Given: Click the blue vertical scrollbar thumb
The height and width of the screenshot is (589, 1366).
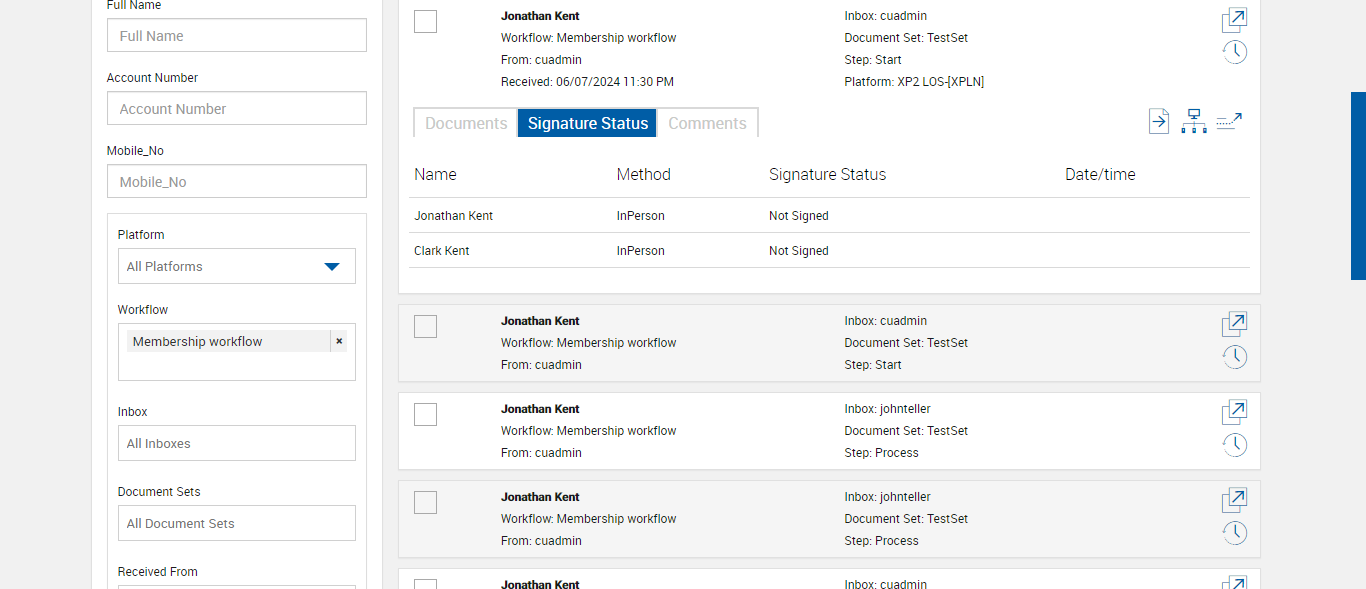Looking at the screenshot, I should click(x=1358, y=186).
